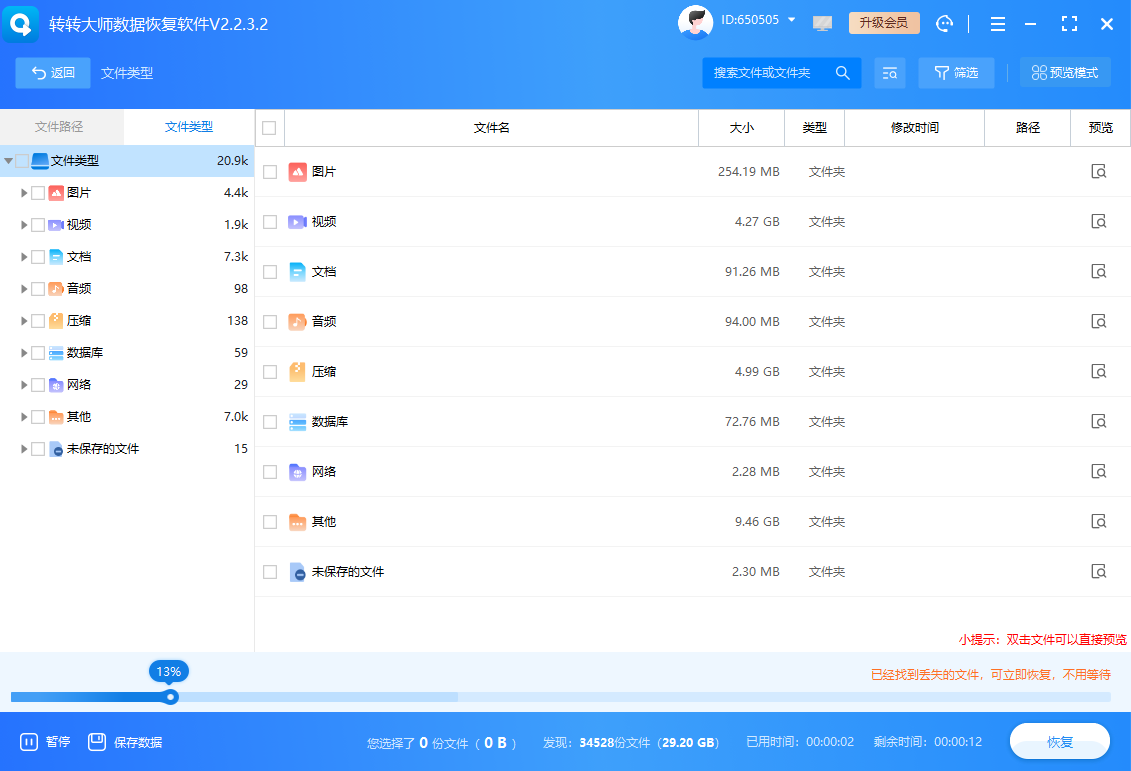1131x771 pixels.
Task: Switch to the 文件路径 tab
Action: 60,127
